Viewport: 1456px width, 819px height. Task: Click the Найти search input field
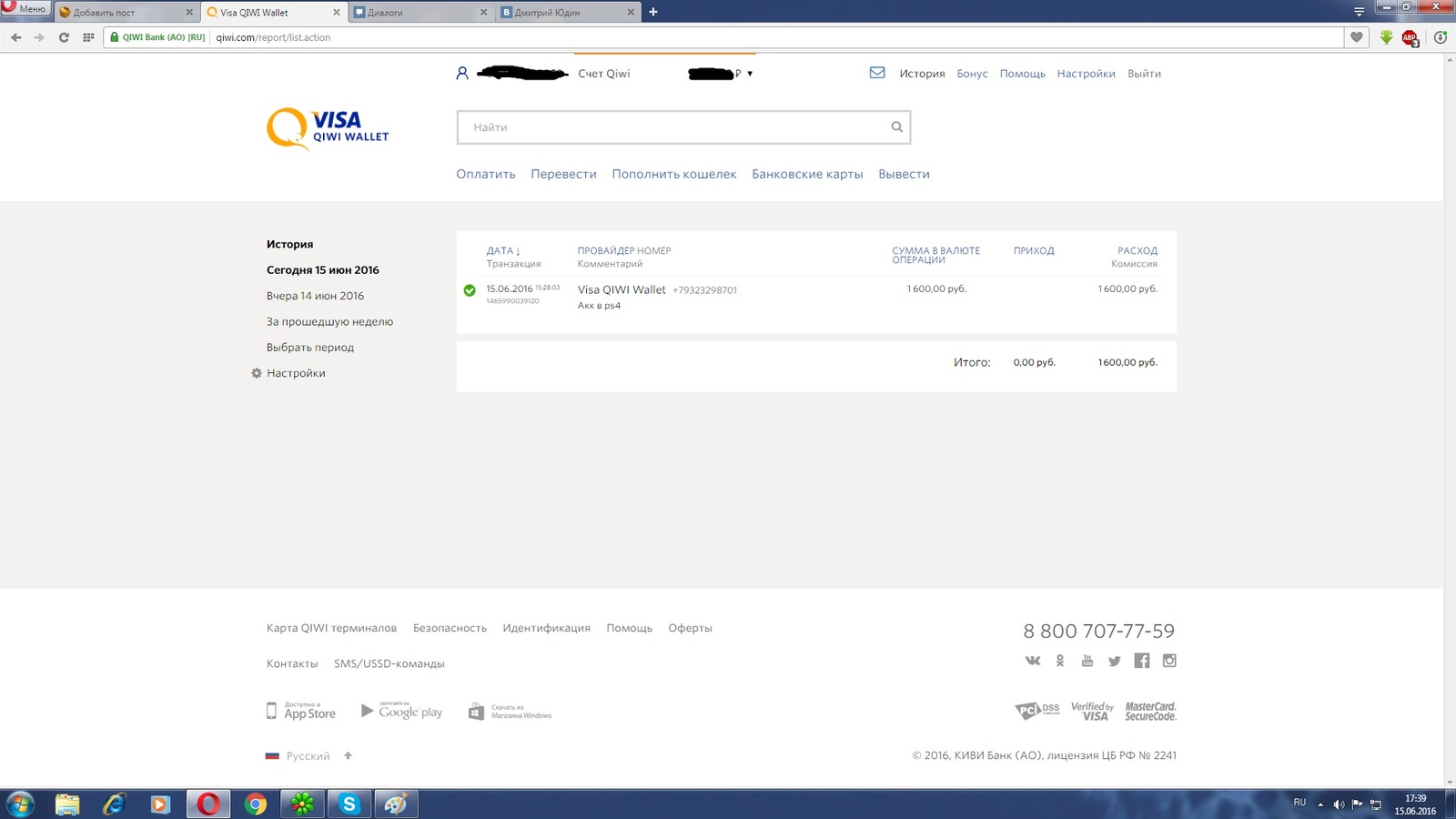pyautogui.click(x=673, y=127)
